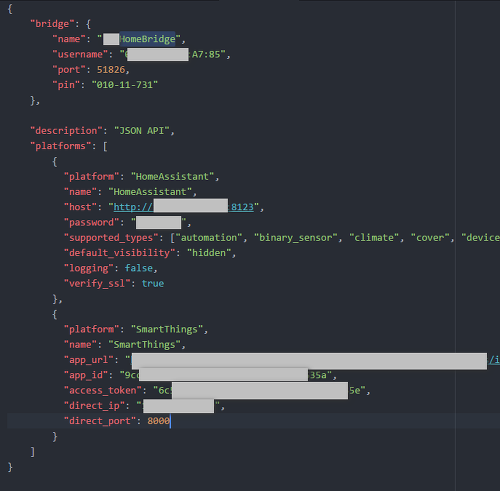Click the "platforms" key
This screenshot has width=500, height=491.
(61, 146)
